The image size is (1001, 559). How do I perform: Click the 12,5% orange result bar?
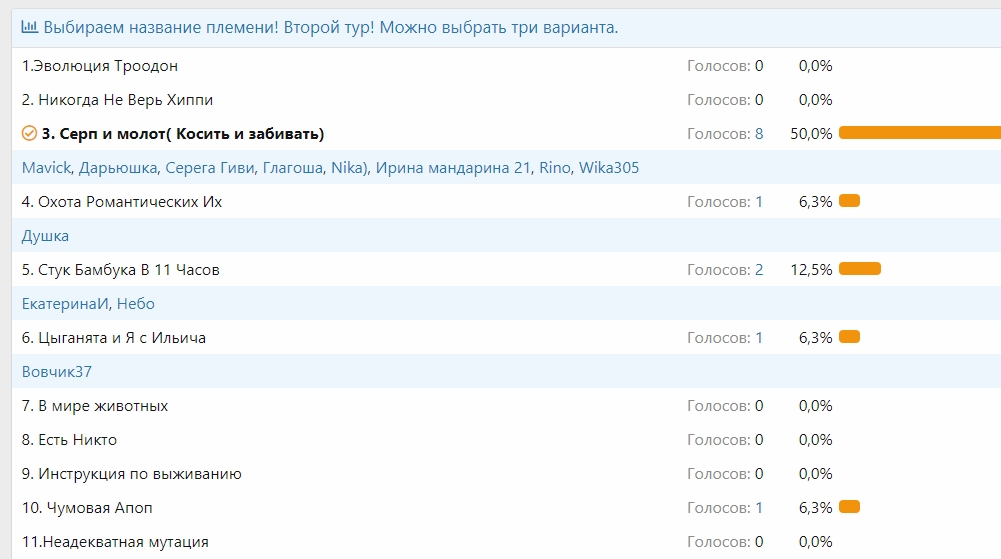point(859,269)
